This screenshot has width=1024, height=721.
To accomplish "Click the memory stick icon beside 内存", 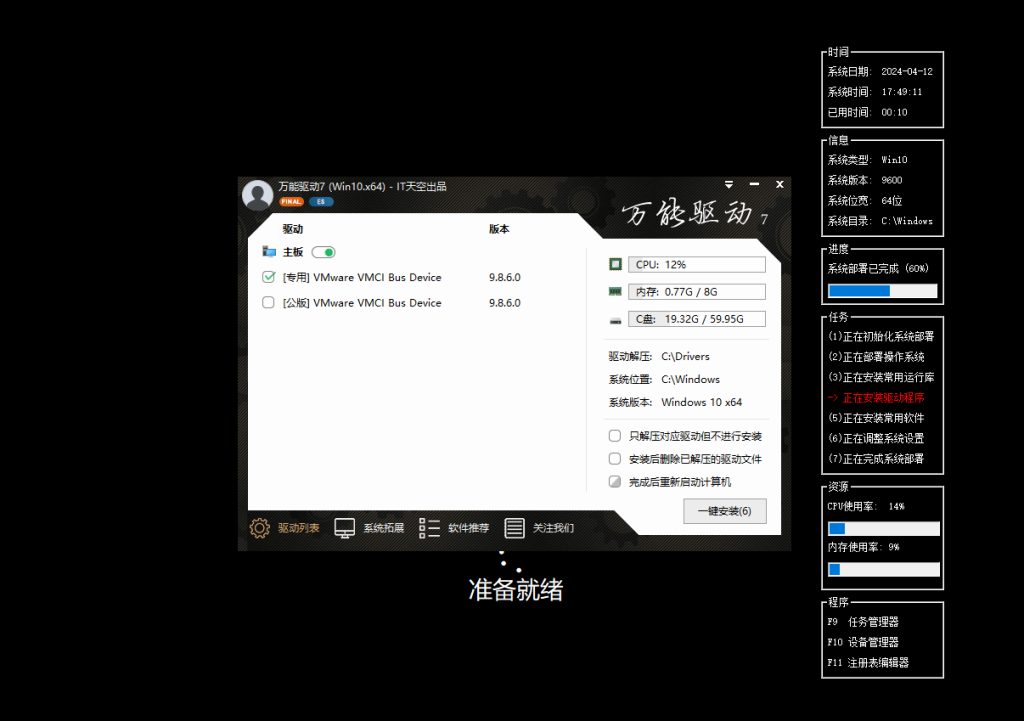I will point(615,292).
